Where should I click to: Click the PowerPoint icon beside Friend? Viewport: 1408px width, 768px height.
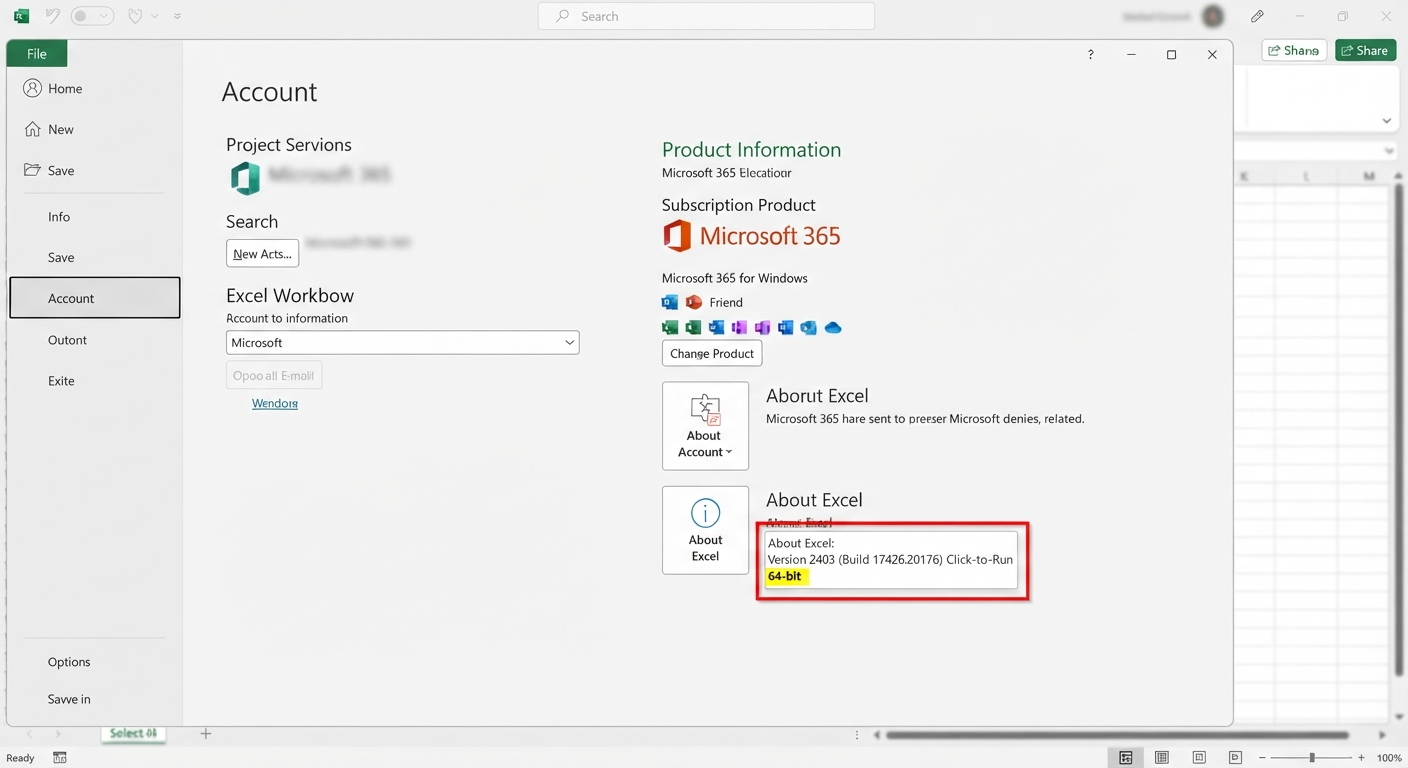[694, 302]
